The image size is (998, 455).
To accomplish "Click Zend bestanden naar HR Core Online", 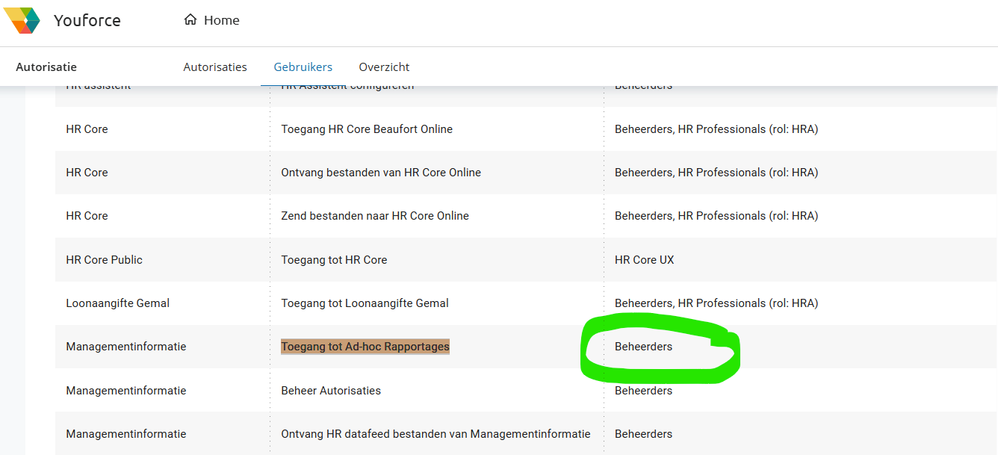I will point(375,216).
